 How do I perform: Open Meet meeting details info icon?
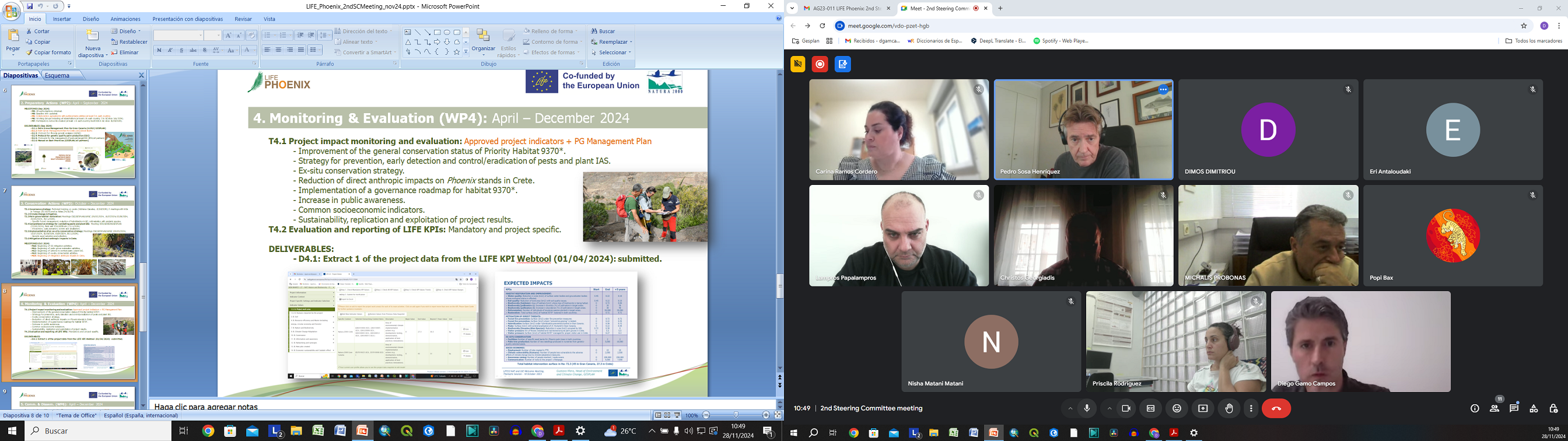point(1474,409)
